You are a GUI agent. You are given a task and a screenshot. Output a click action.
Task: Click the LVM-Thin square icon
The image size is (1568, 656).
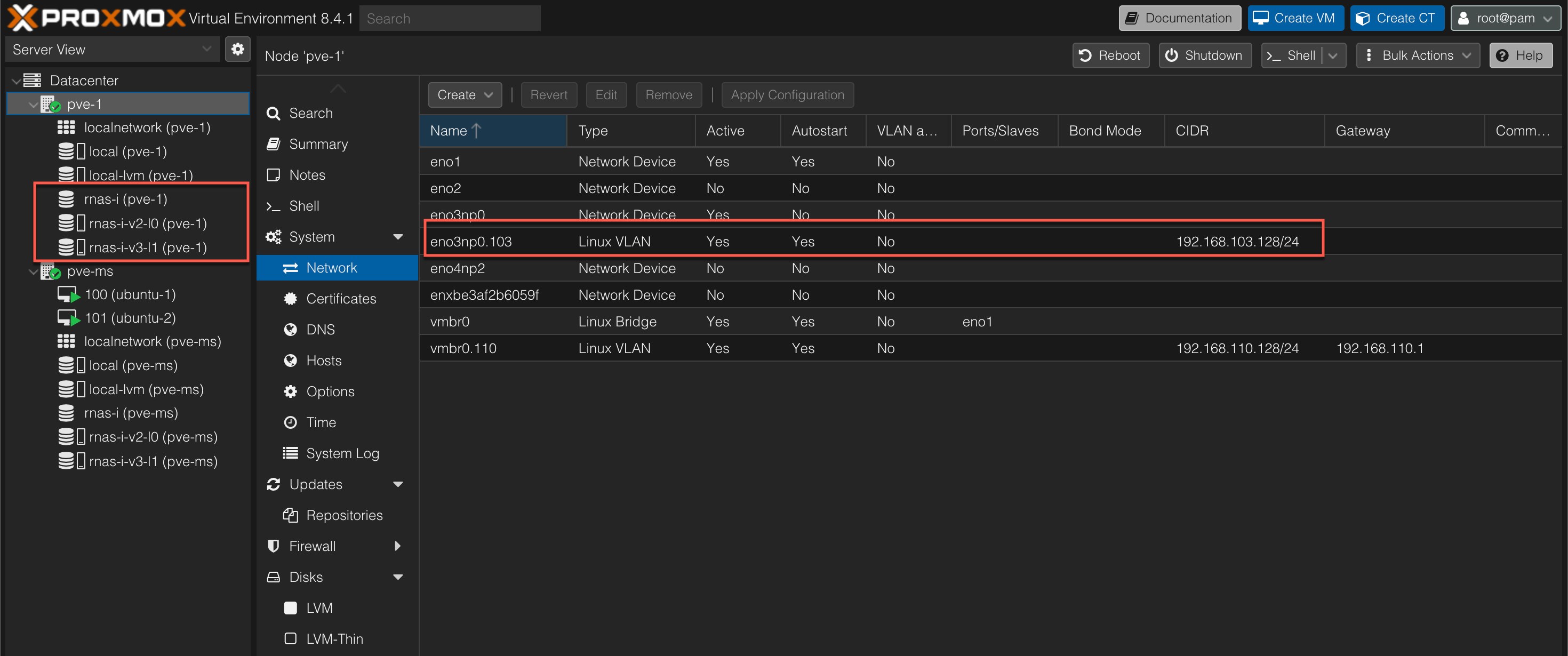(x=290, y=638)
